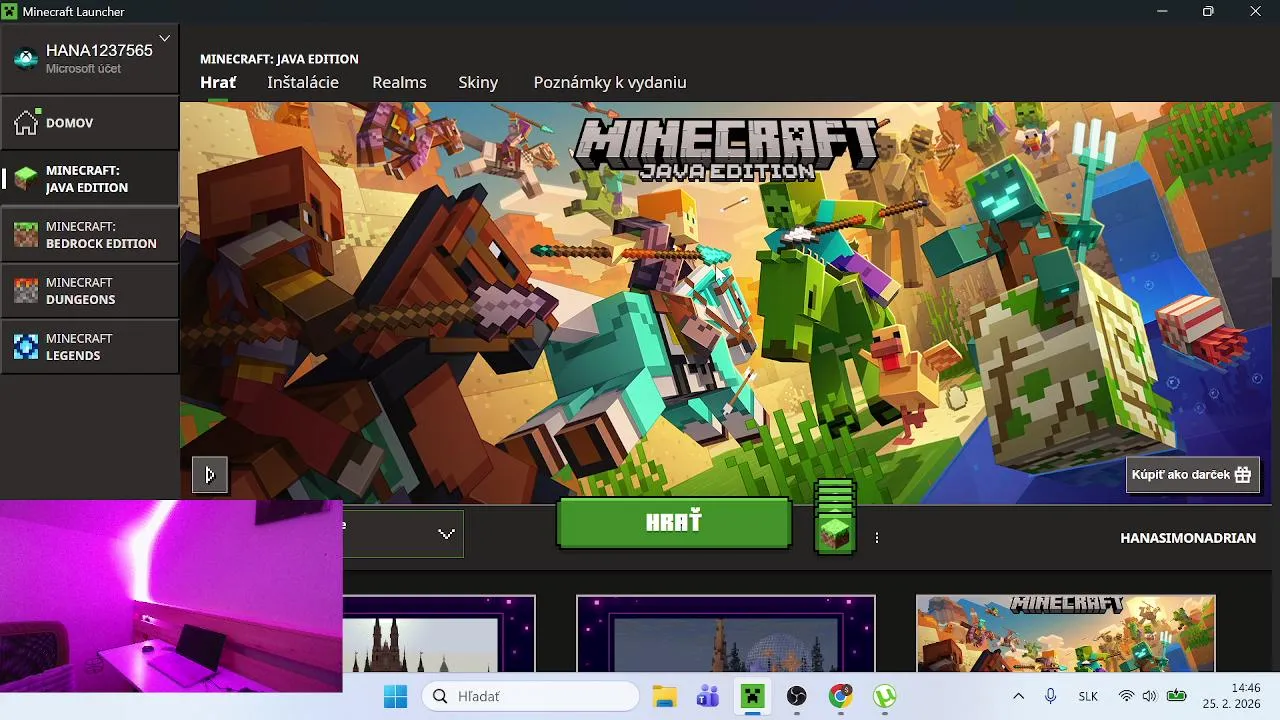Expand the account dropdown chevron
This screenshot has height=720, width=1280.
tap(164, 39)
